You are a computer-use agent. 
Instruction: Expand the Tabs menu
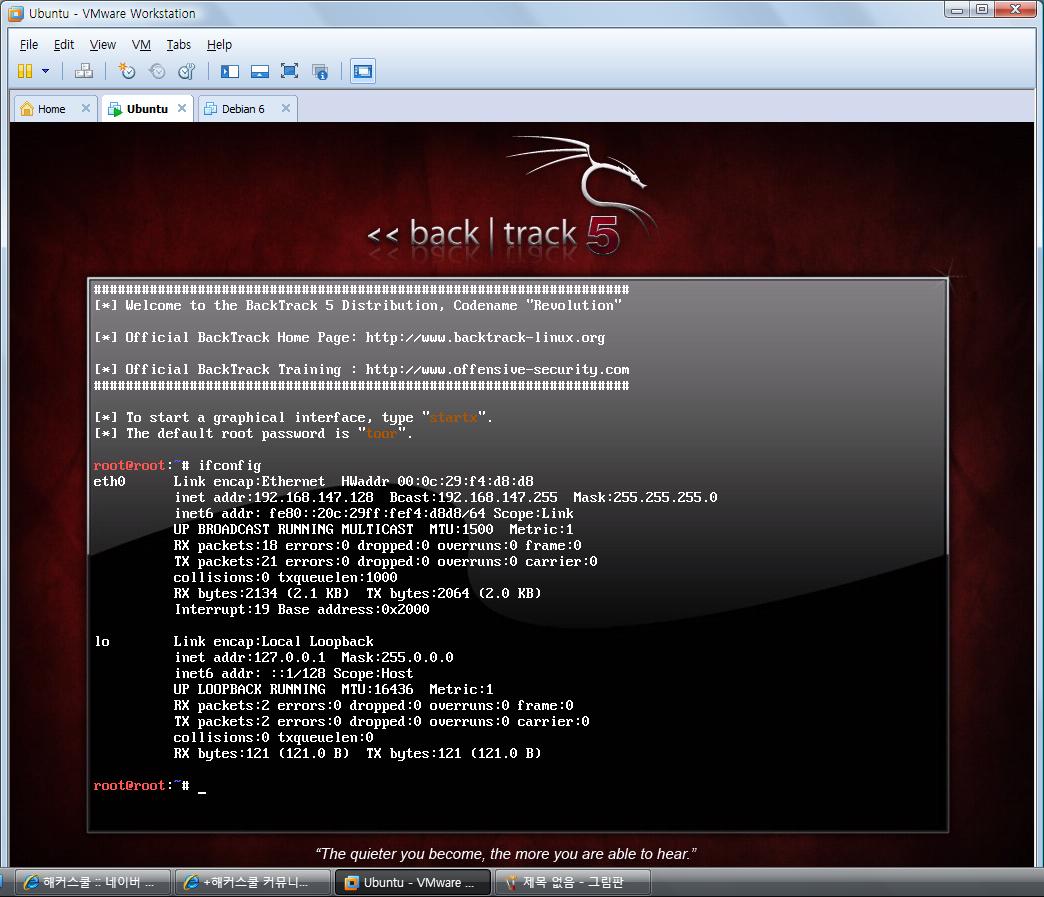click(179, 44)
